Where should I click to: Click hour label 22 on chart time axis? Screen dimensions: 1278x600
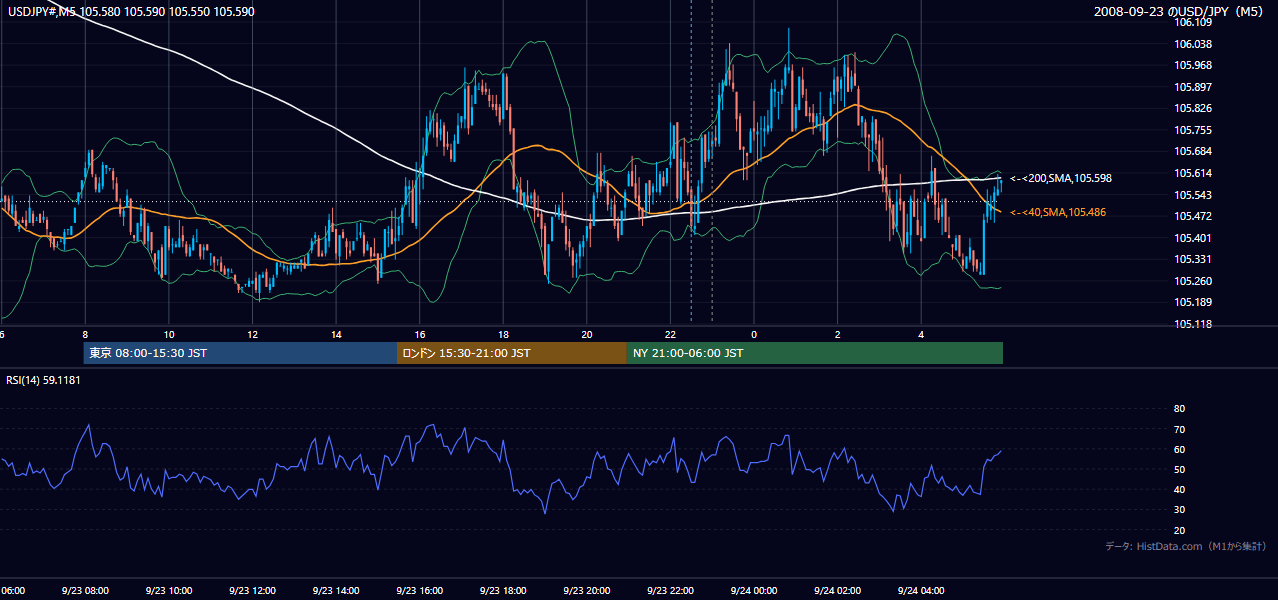[x=670, y=335]
